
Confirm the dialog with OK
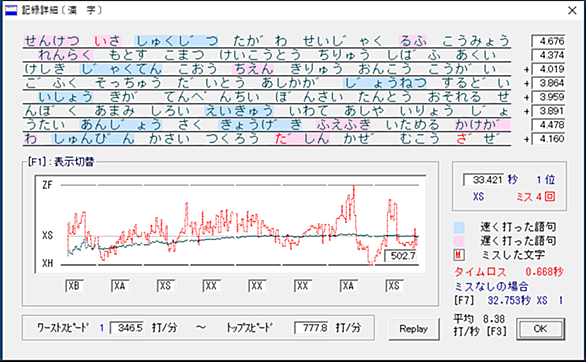540,329
